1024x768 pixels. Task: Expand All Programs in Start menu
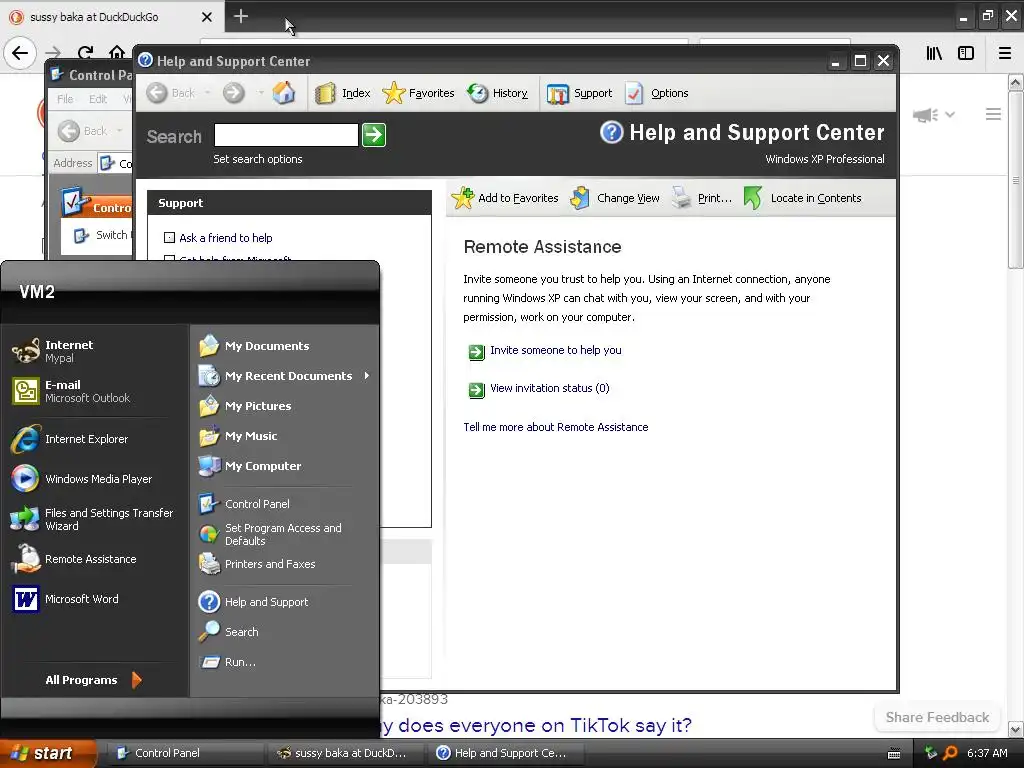coord(93,680)
